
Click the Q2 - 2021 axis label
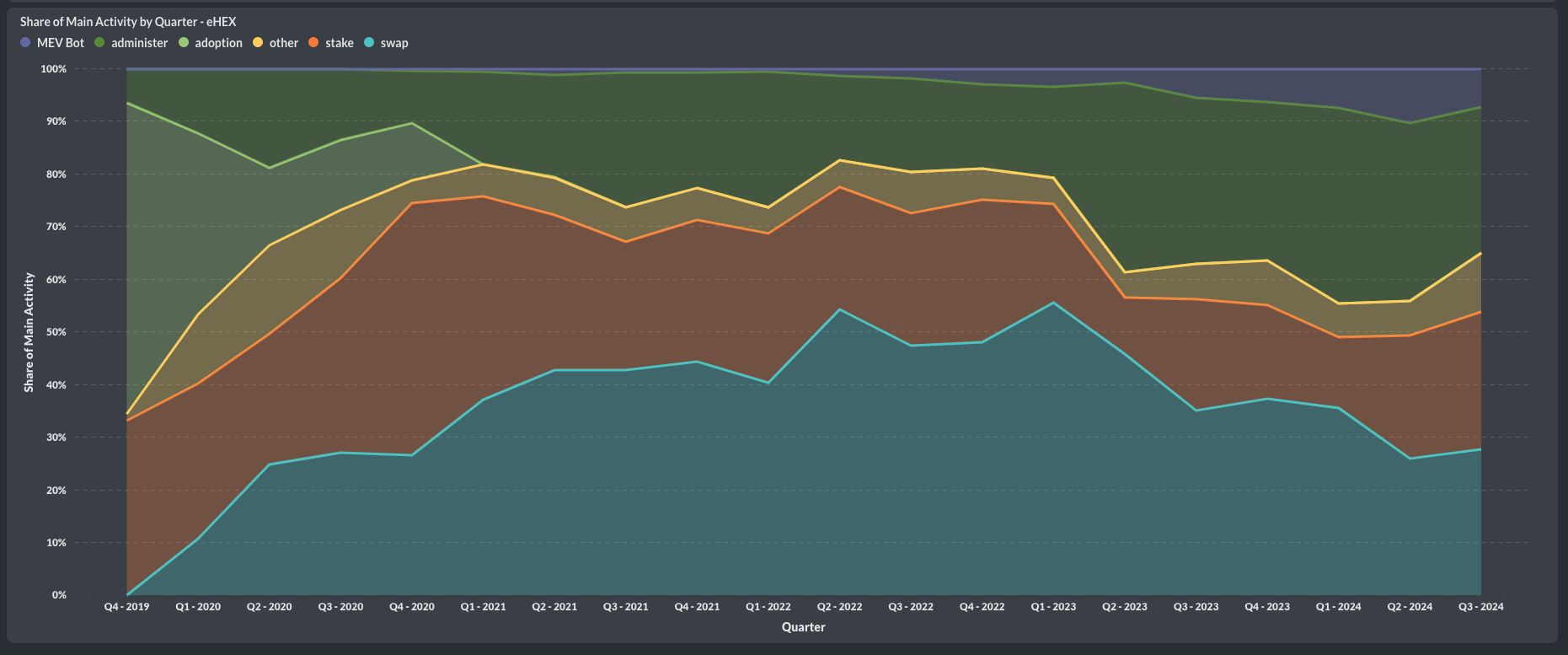coord(554,607)
